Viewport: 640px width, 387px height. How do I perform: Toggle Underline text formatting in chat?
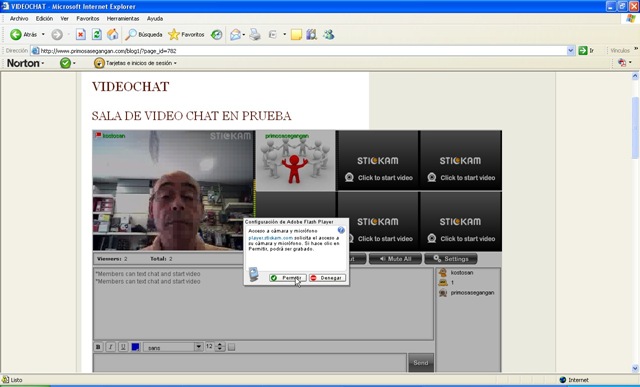click(x=123, y=347)
